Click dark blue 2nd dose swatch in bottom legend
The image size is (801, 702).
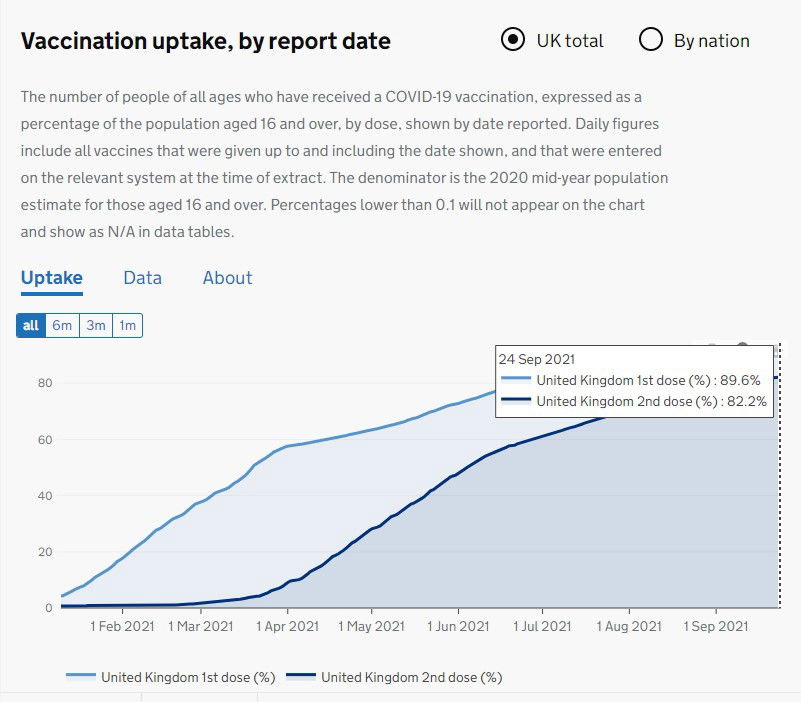(x=300, y=677)
